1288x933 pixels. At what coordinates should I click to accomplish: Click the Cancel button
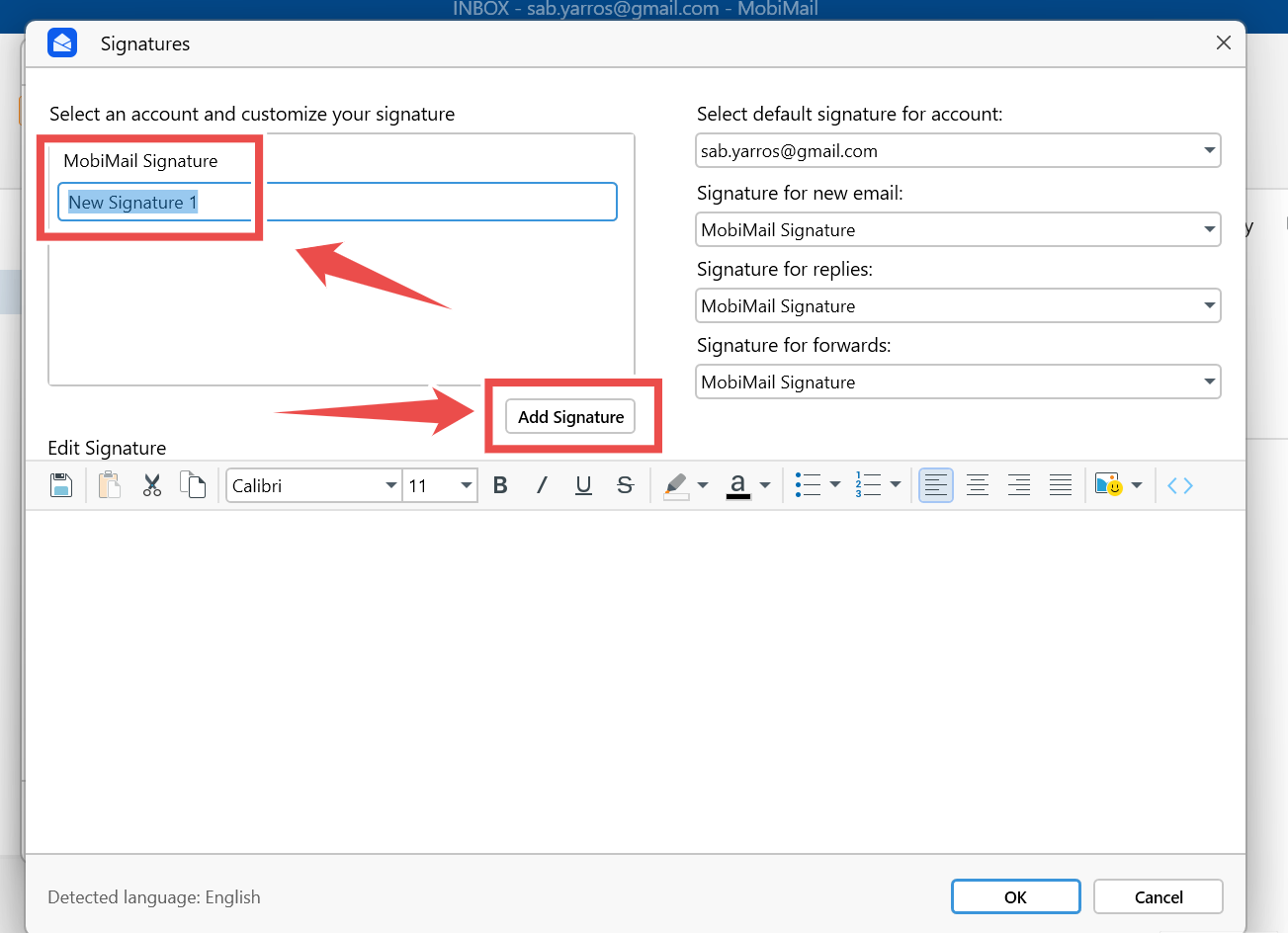[1159, 897]
